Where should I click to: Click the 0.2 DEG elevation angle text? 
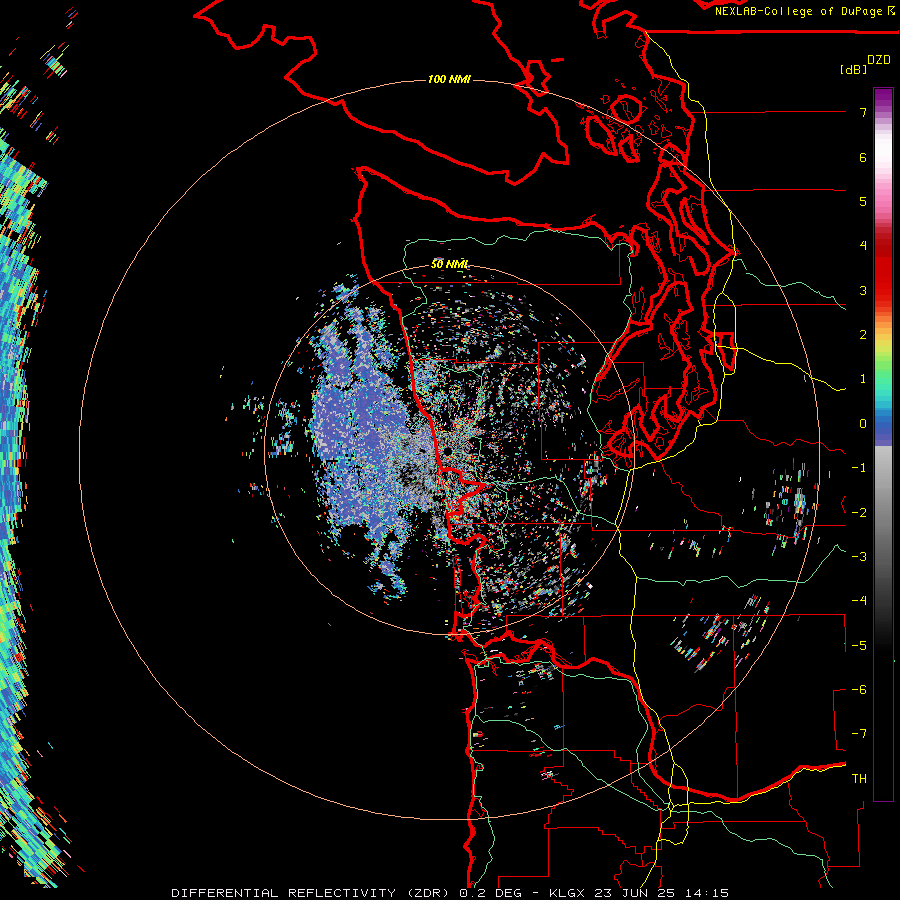(x=490, y=893)
